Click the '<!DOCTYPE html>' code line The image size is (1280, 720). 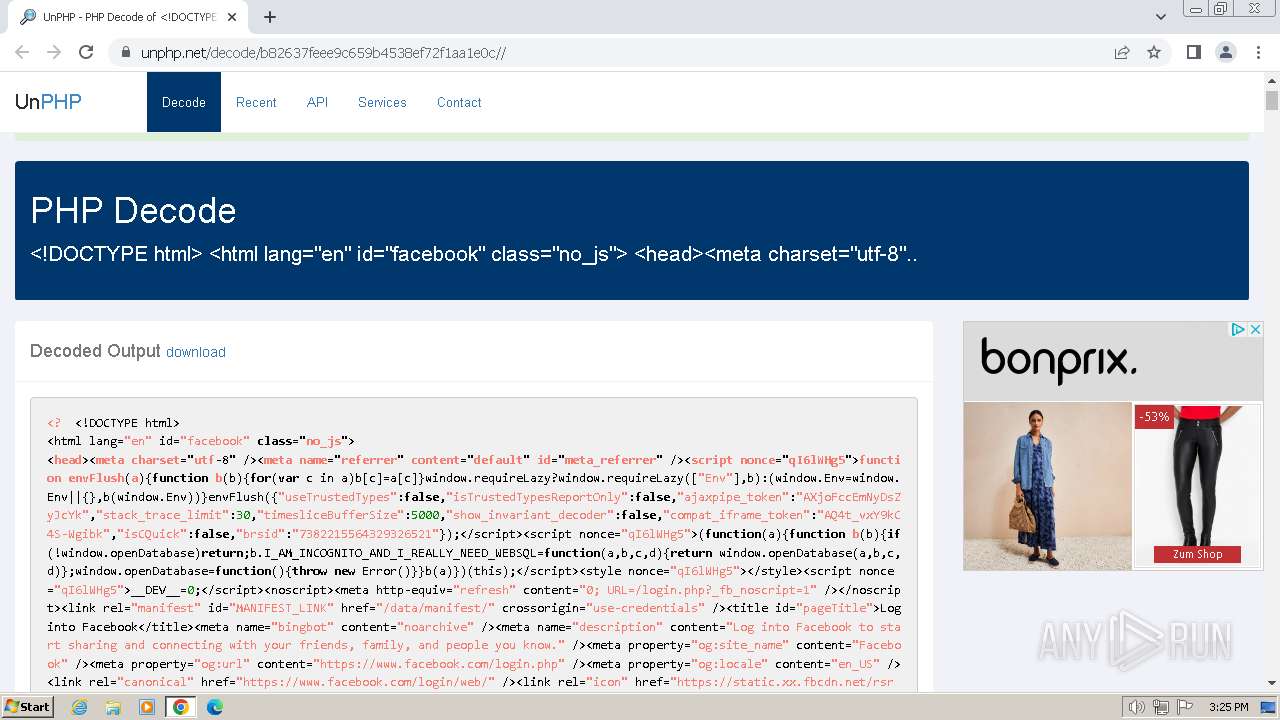tap(127, 423)
